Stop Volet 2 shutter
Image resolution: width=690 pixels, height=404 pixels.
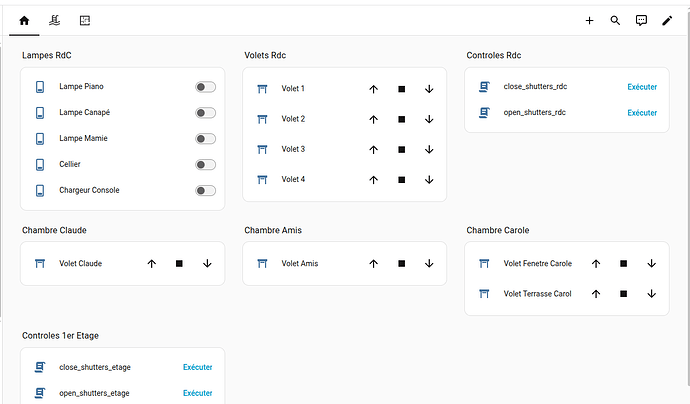(x=401, y=120)
